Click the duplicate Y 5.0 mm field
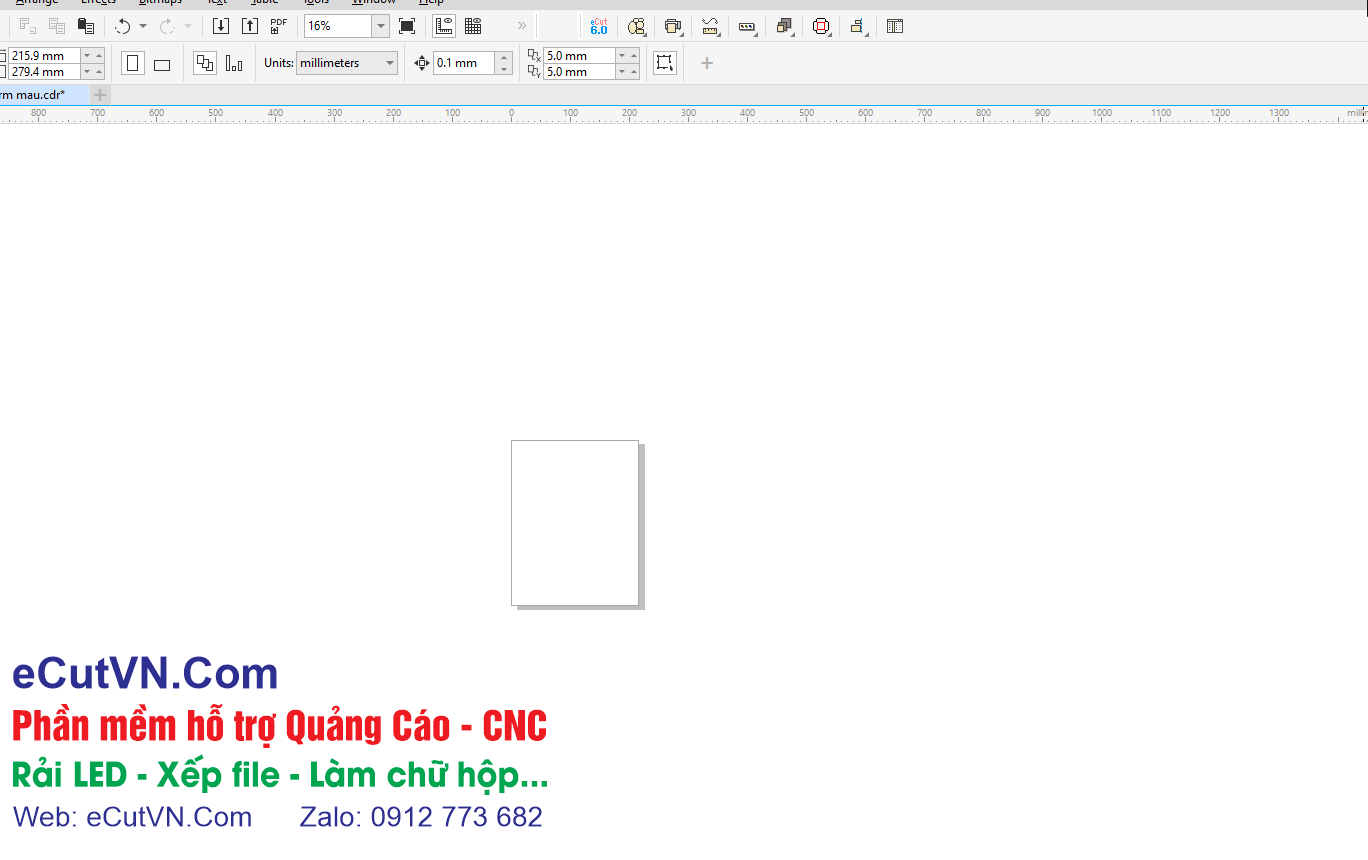Viewport: 1368px width, 860px height. click(x=579, y=72)
